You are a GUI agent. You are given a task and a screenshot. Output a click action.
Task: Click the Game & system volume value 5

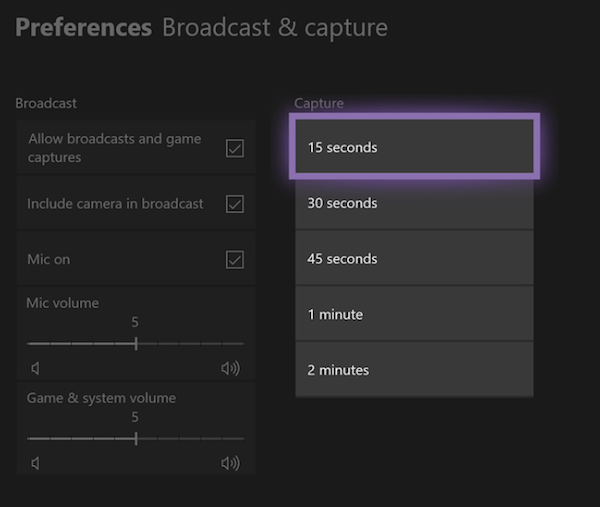tap(135, 417)
